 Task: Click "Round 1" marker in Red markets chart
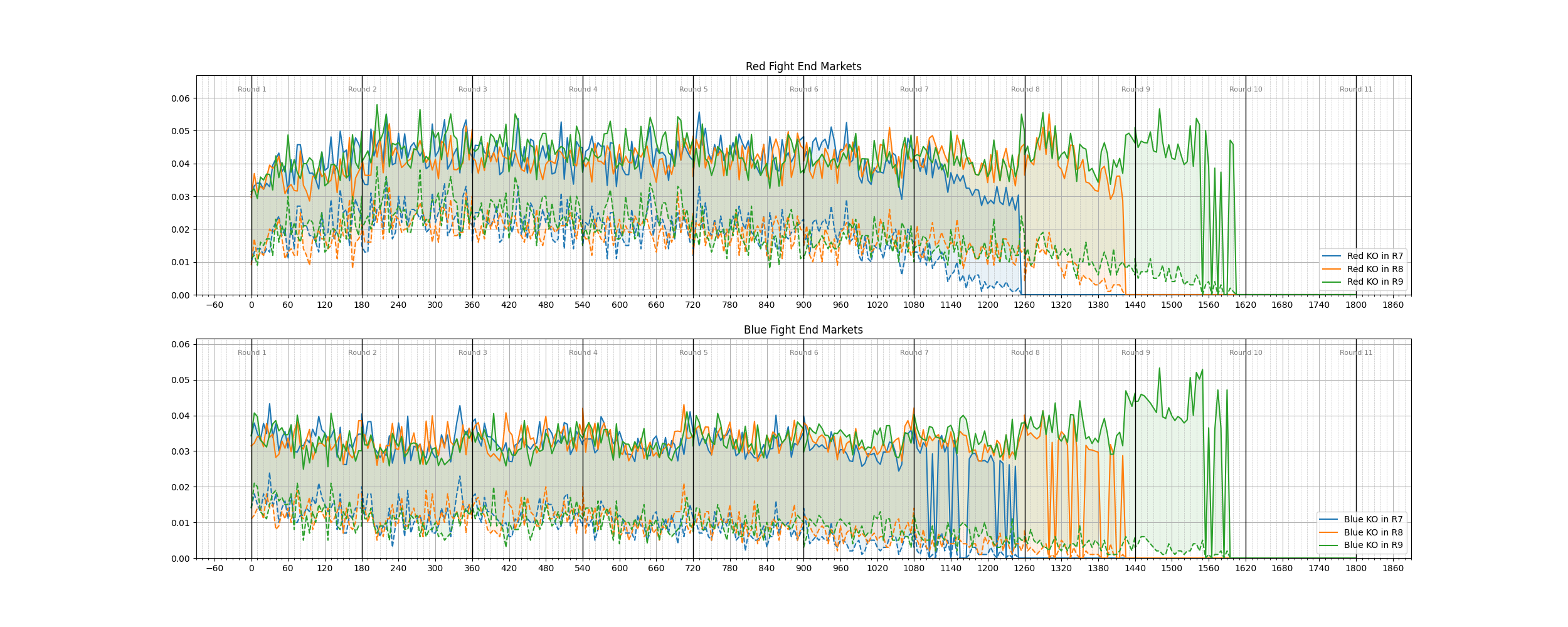click(x=252, y=90)
